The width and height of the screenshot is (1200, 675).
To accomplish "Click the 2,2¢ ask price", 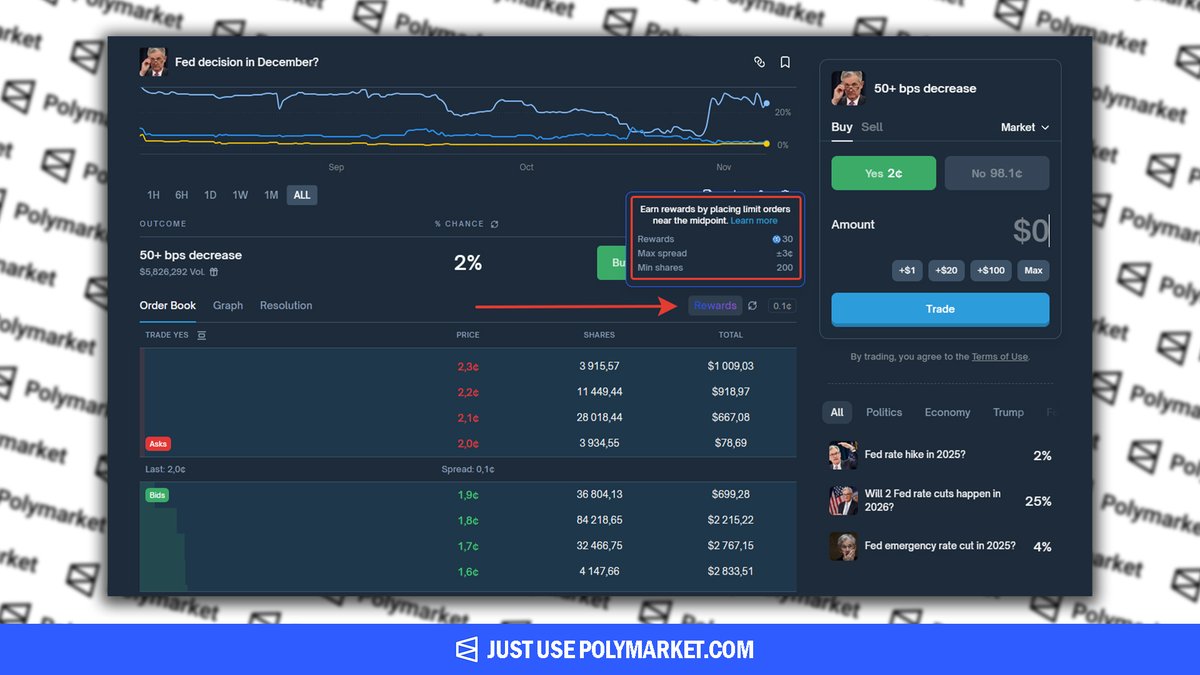I will (x=468, y=392).
